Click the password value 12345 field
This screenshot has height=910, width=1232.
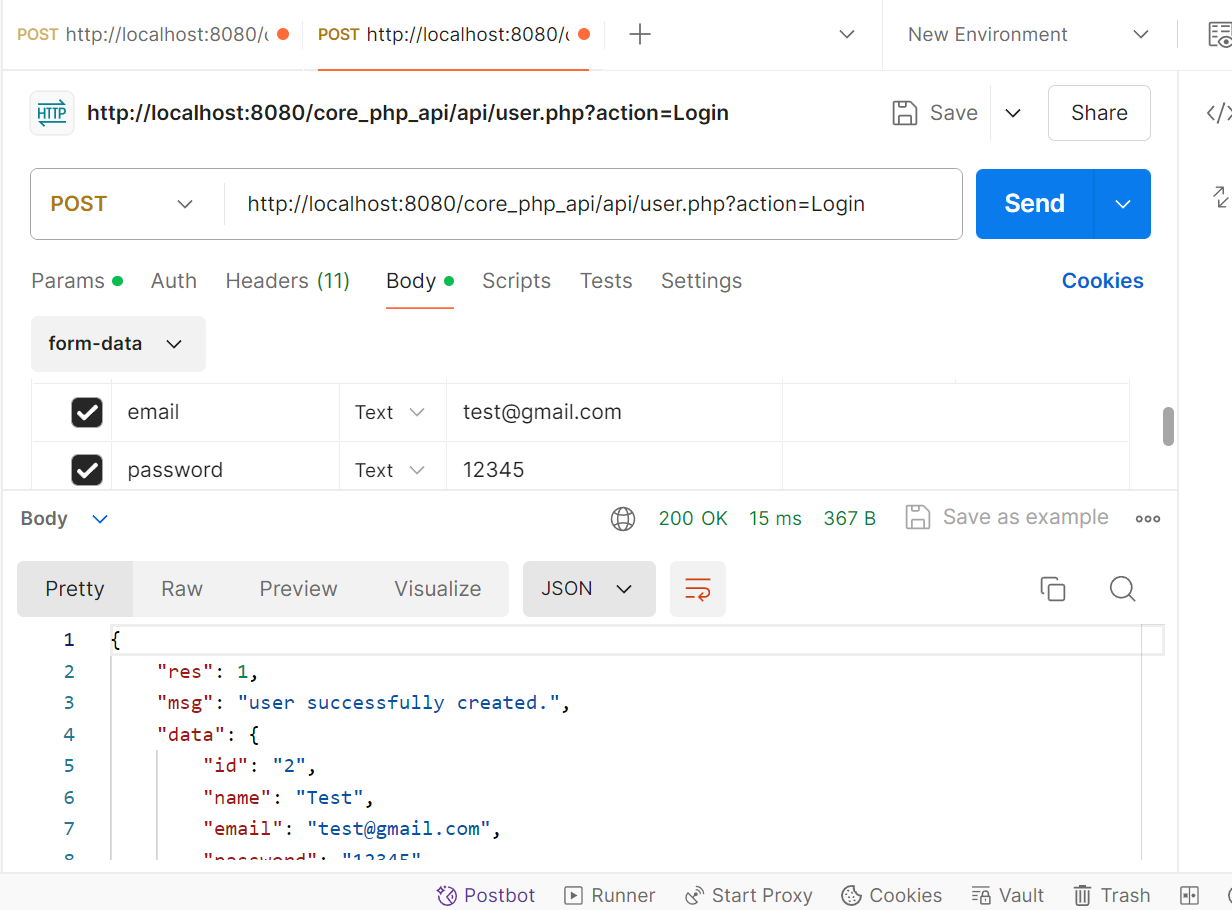[x=614, y=470]
